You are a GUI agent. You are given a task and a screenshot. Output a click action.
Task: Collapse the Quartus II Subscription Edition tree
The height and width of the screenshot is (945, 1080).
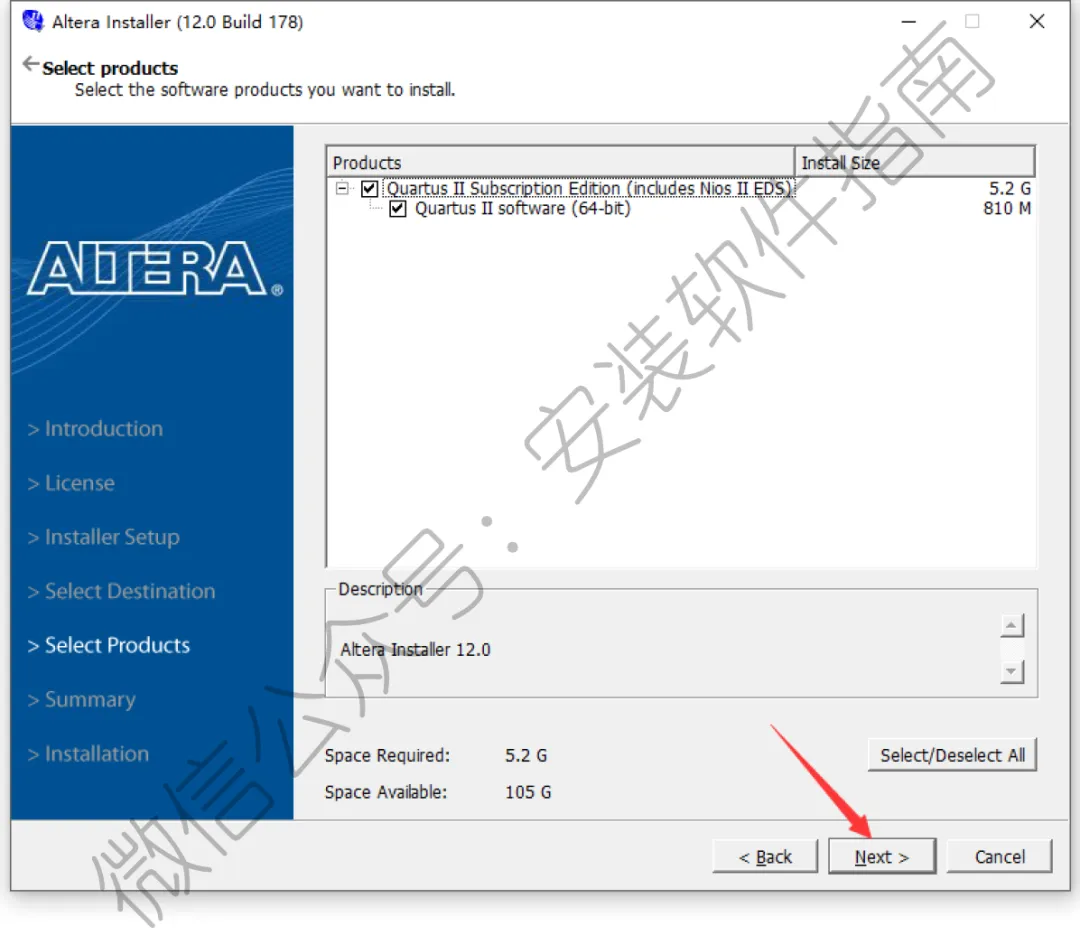[342, 188]
